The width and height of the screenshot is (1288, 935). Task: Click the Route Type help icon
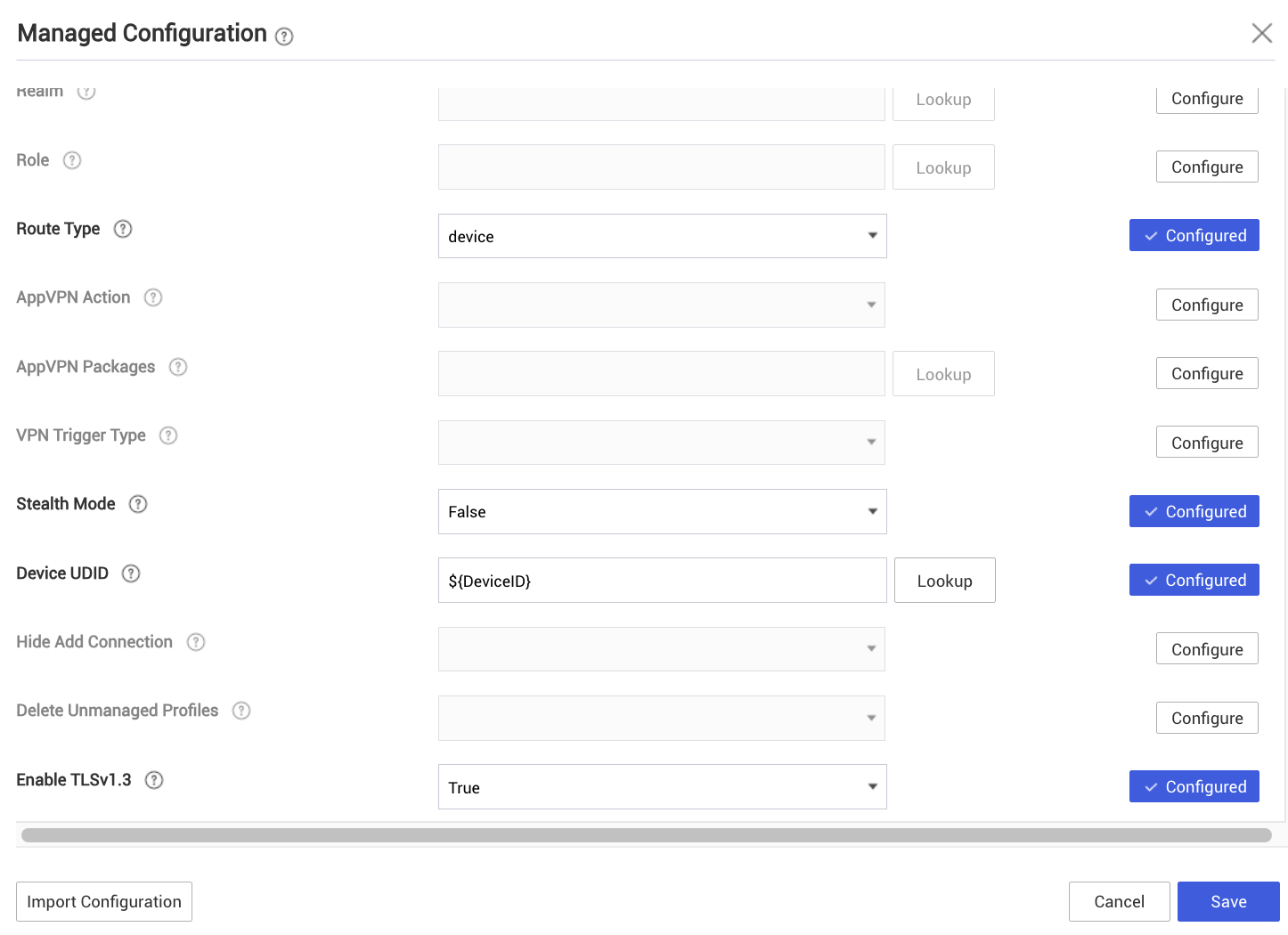123,229
